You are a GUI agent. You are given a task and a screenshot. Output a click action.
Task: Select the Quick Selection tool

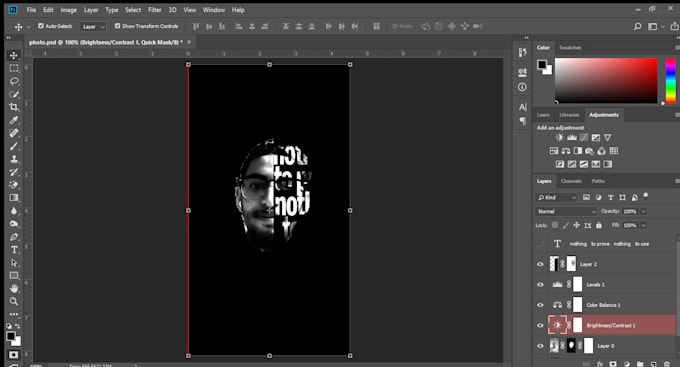[x=14, y=95]
